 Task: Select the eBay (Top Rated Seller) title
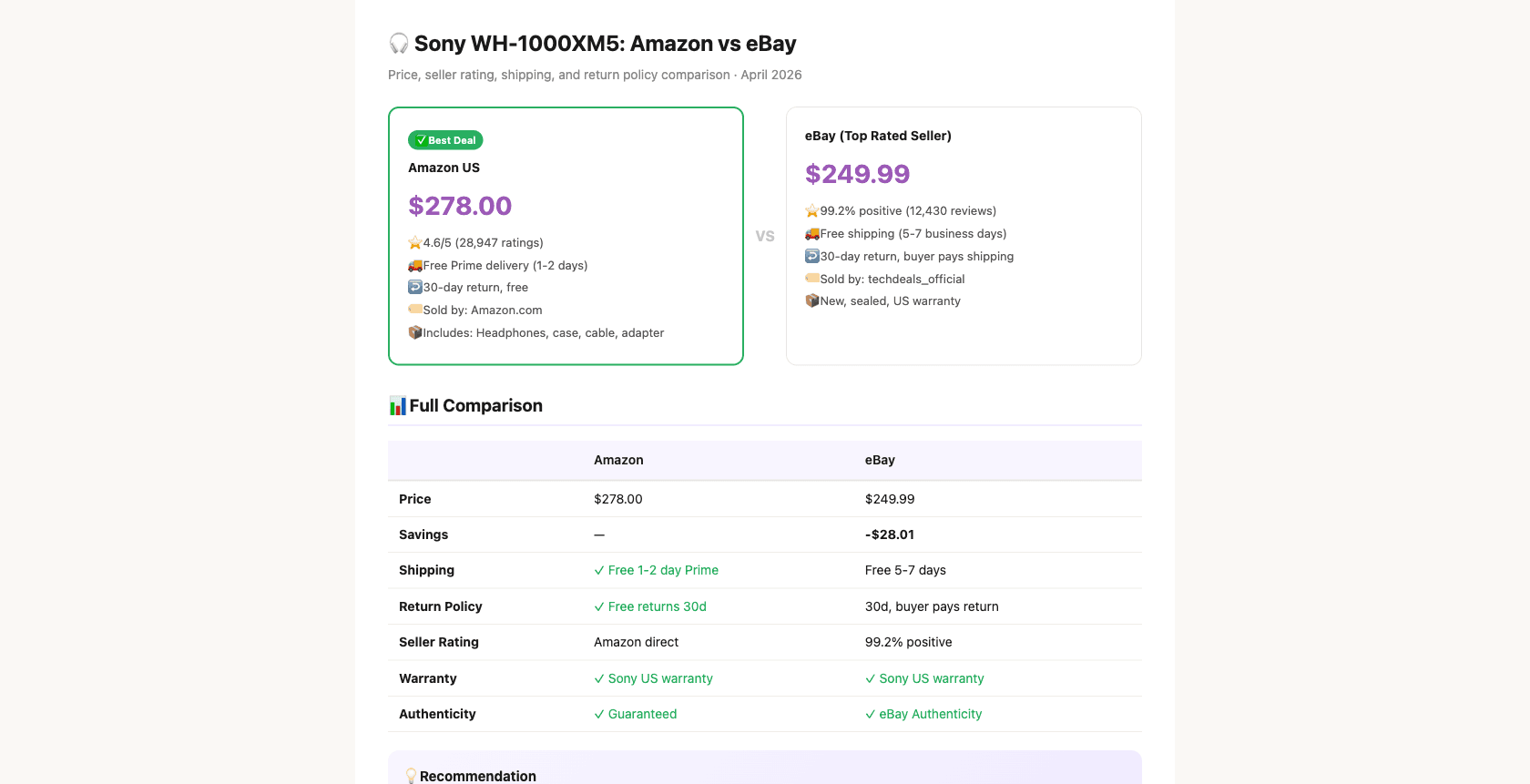(878, 136)
